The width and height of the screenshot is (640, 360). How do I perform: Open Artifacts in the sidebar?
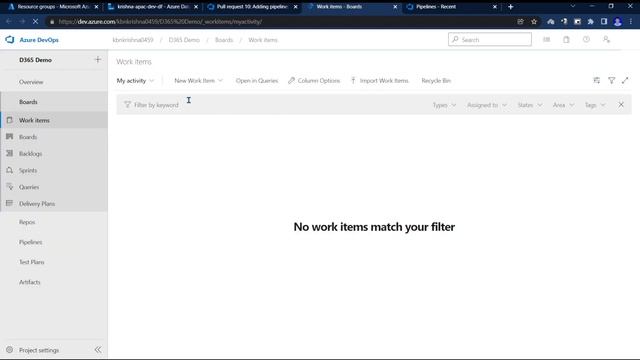click(30, 282)
